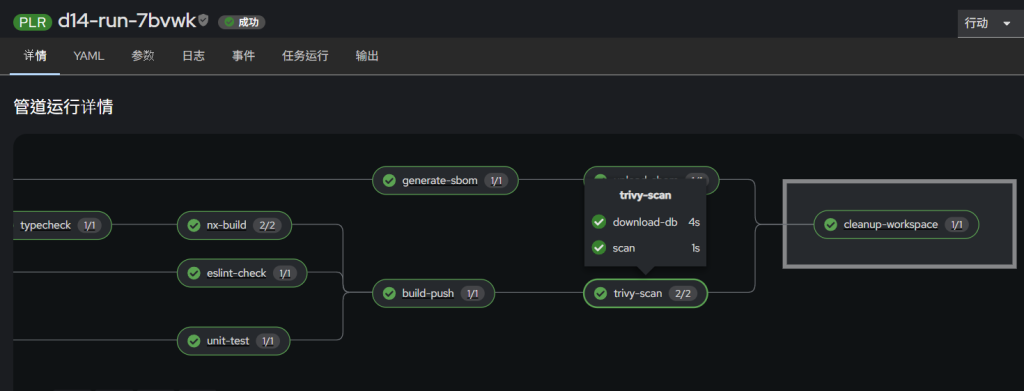Select the build-push task node

click(434, 293)
